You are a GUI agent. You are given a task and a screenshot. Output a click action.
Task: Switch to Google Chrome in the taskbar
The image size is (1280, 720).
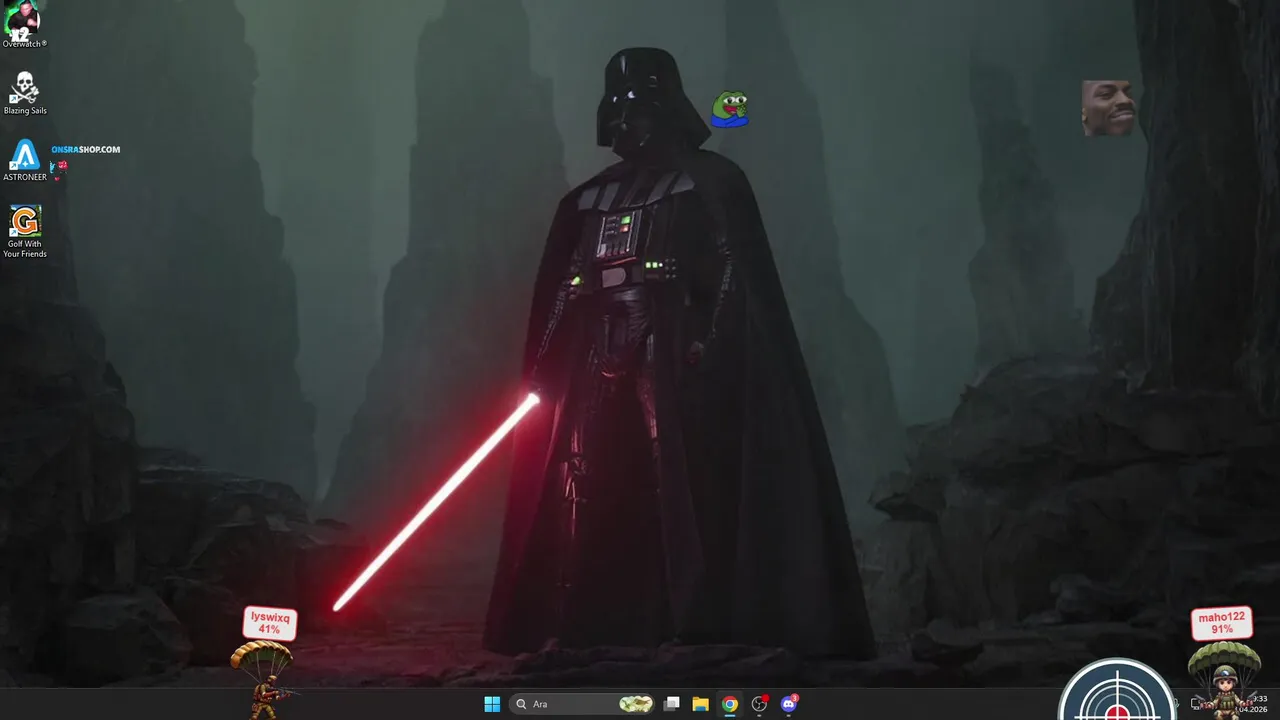[730, 704]
